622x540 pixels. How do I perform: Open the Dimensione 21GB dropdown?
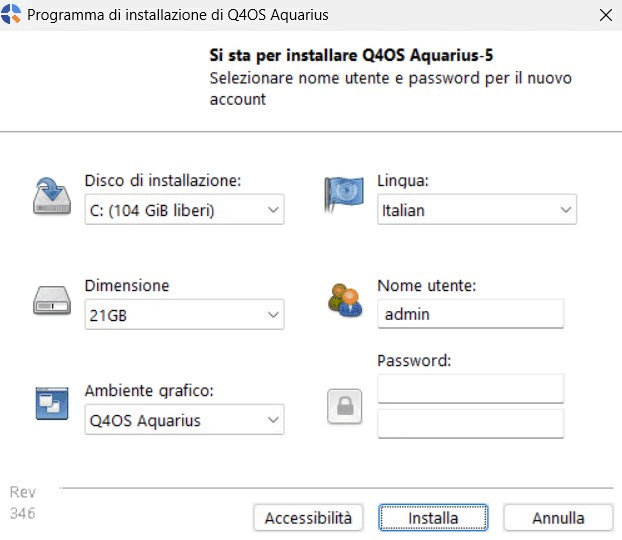click(184, 315)
